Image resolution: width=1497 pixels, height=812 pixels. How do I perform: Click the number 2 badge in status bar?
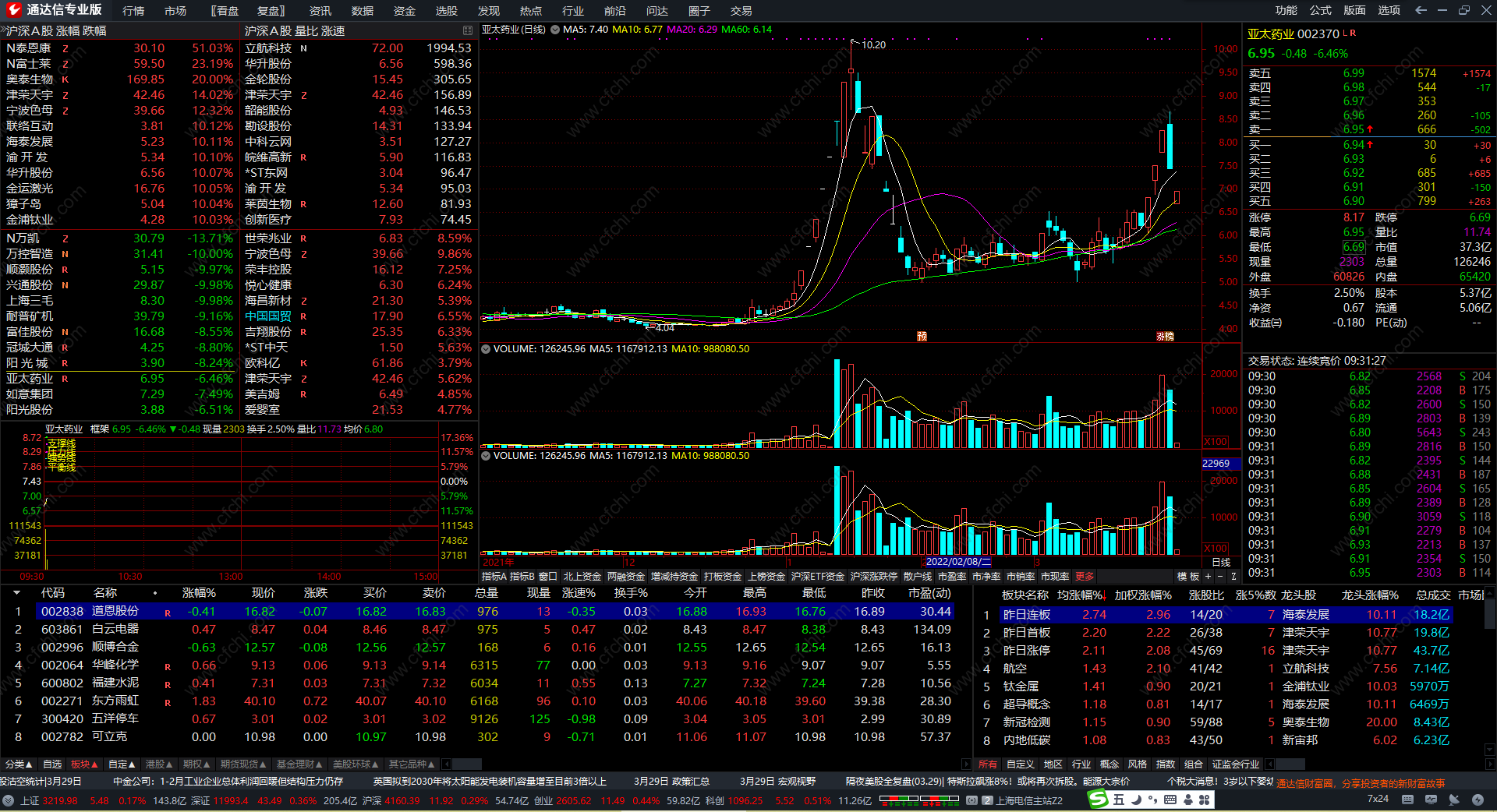[x=987, y=800]
